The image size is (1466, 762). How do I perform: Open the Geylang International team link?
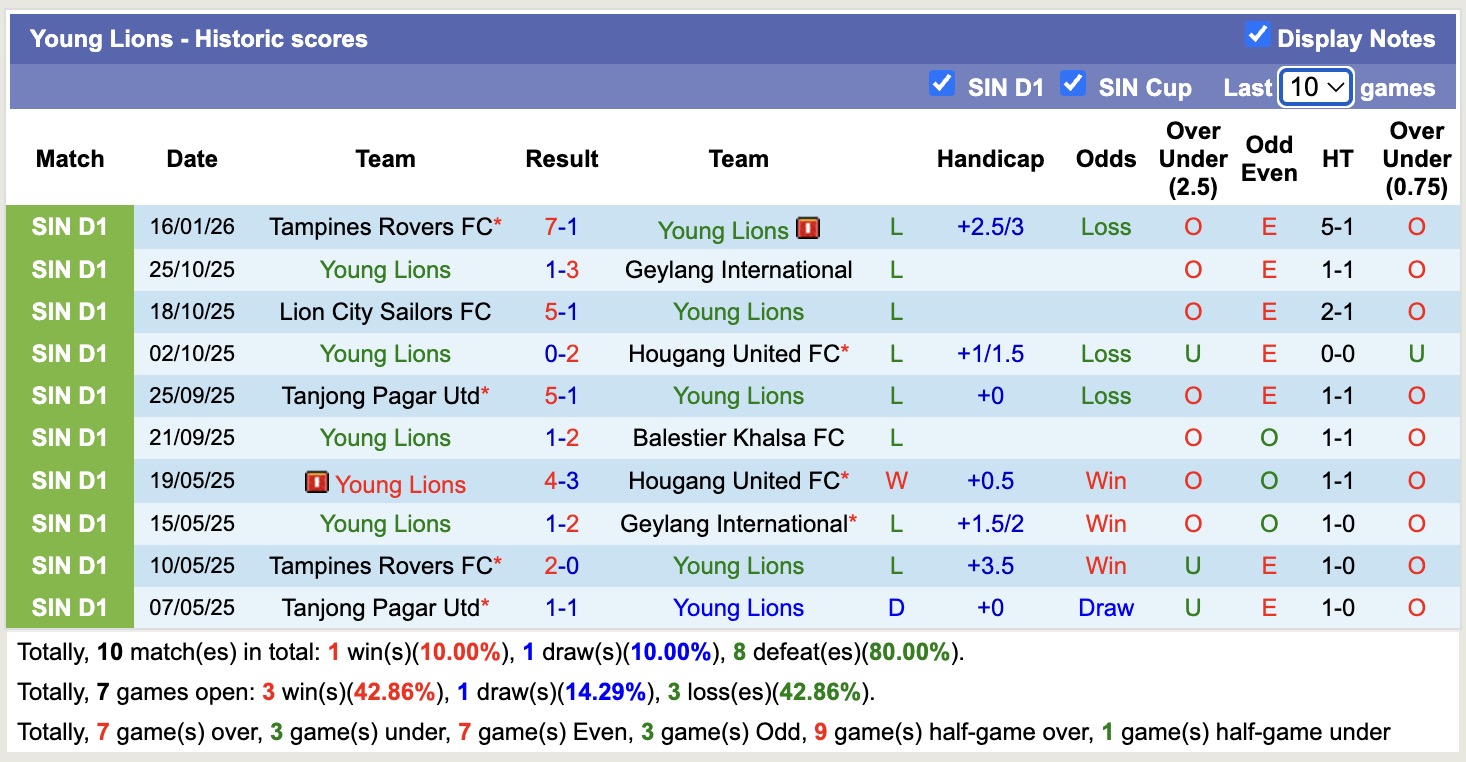point(738,269)
